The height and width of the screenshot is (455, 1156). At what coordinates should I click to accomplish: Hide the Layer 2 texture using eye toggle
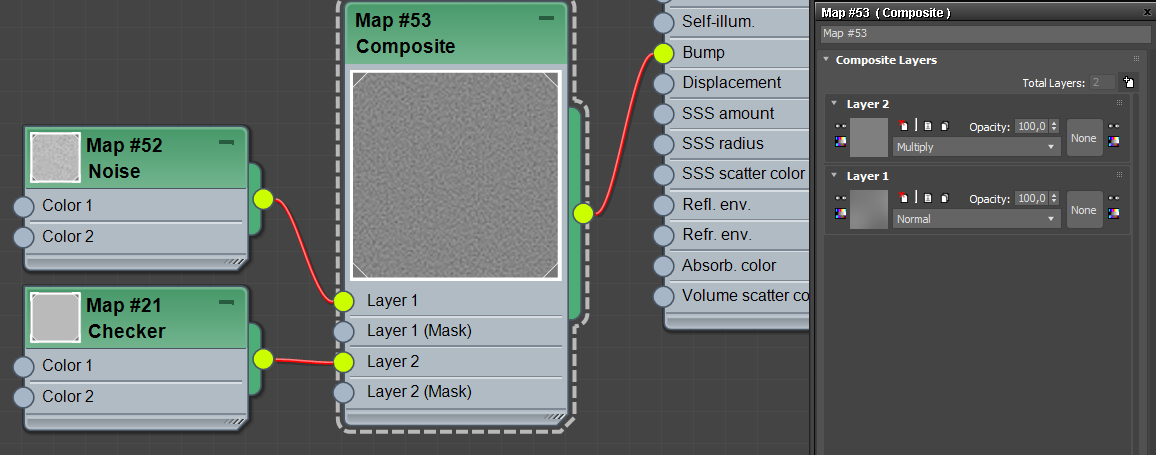click(840, 126)
